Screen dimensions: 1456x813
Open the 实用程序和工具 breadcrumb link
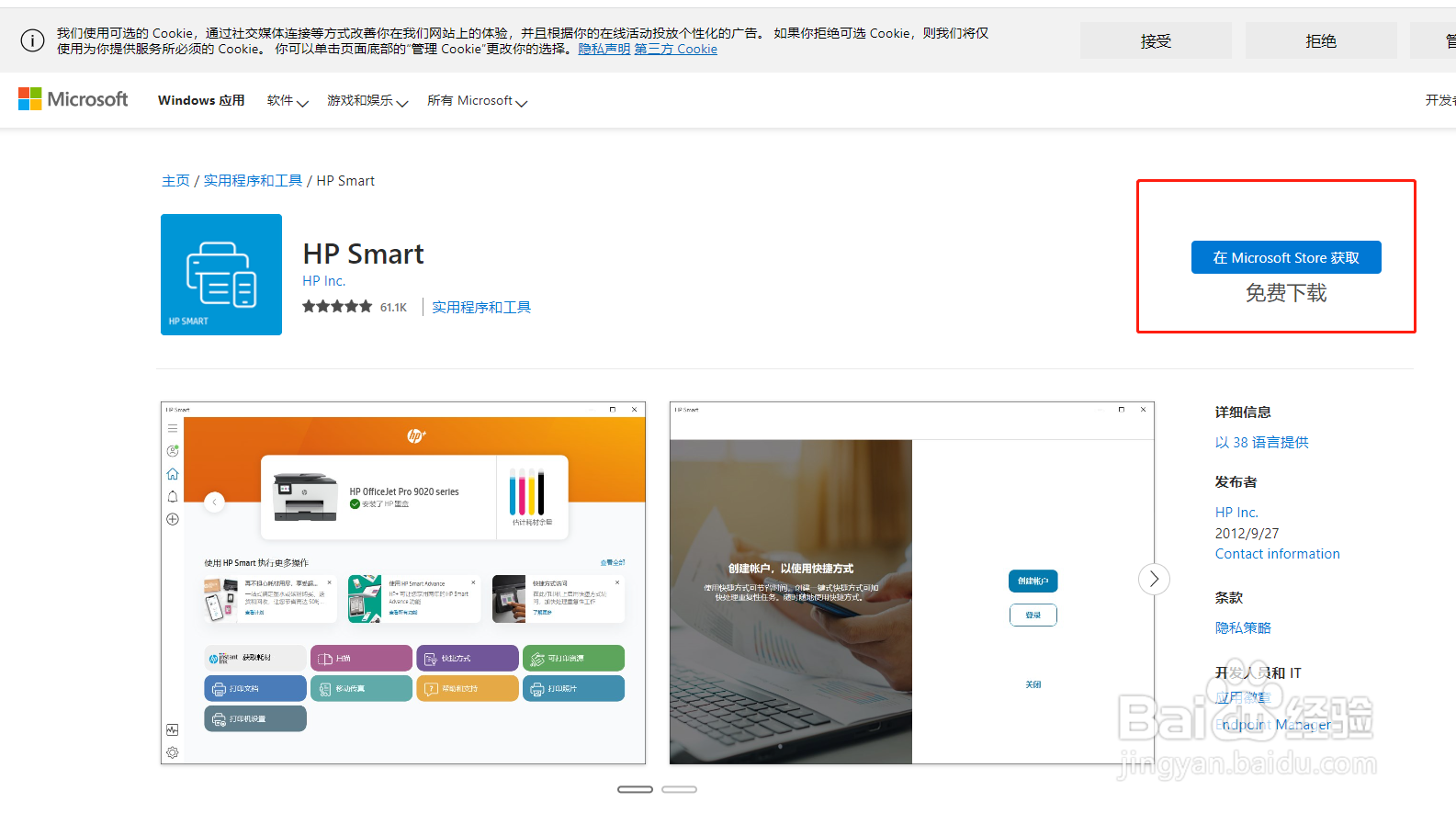253,181
